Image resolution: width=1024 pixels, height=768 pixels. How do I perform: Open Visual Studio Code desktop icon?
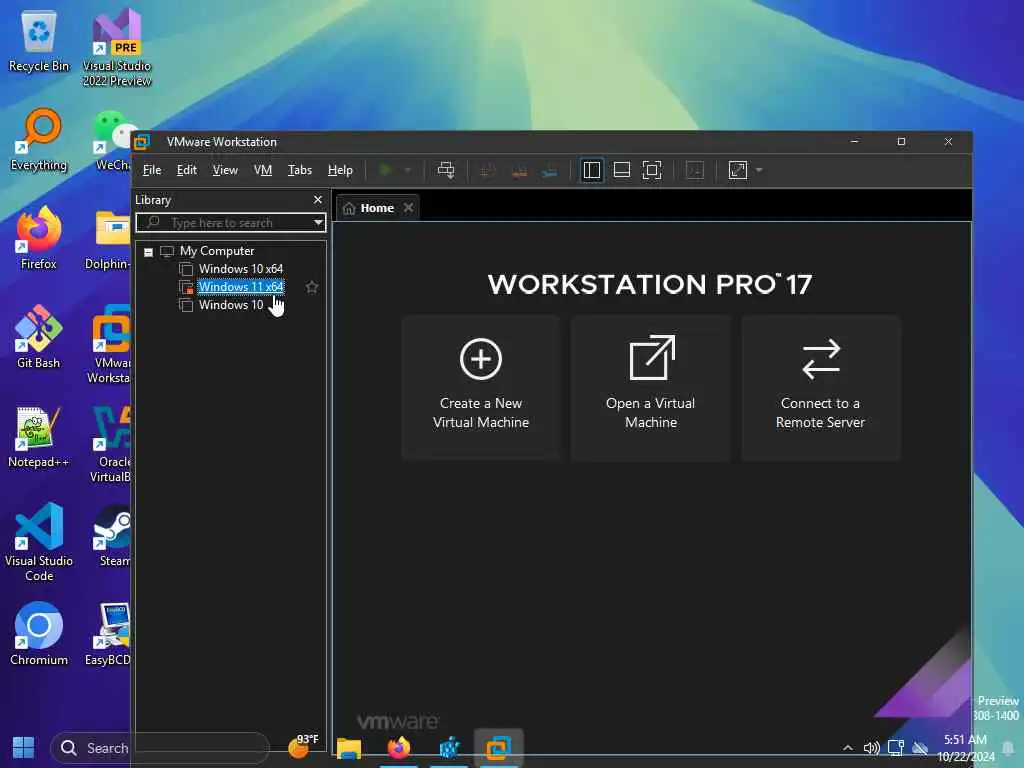[x=39, y=542]
